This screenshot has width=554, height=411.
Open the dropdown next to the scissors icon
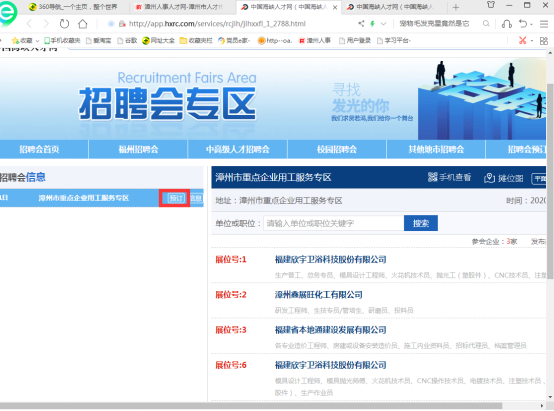coord(531,41)
